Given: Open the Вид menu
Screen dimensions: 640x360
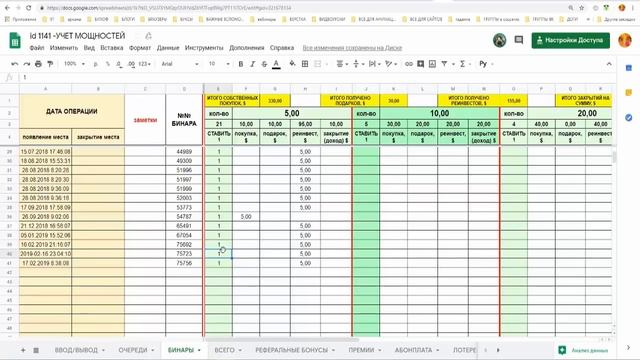Looking at the screenshot, I should [89, 48].
